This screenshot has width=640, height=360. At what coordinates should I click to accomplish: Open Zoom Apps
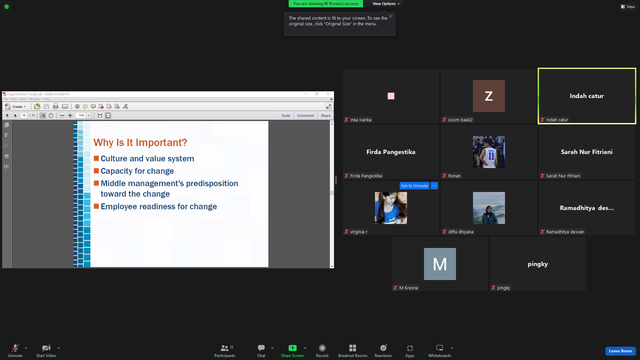coord(409,350)
